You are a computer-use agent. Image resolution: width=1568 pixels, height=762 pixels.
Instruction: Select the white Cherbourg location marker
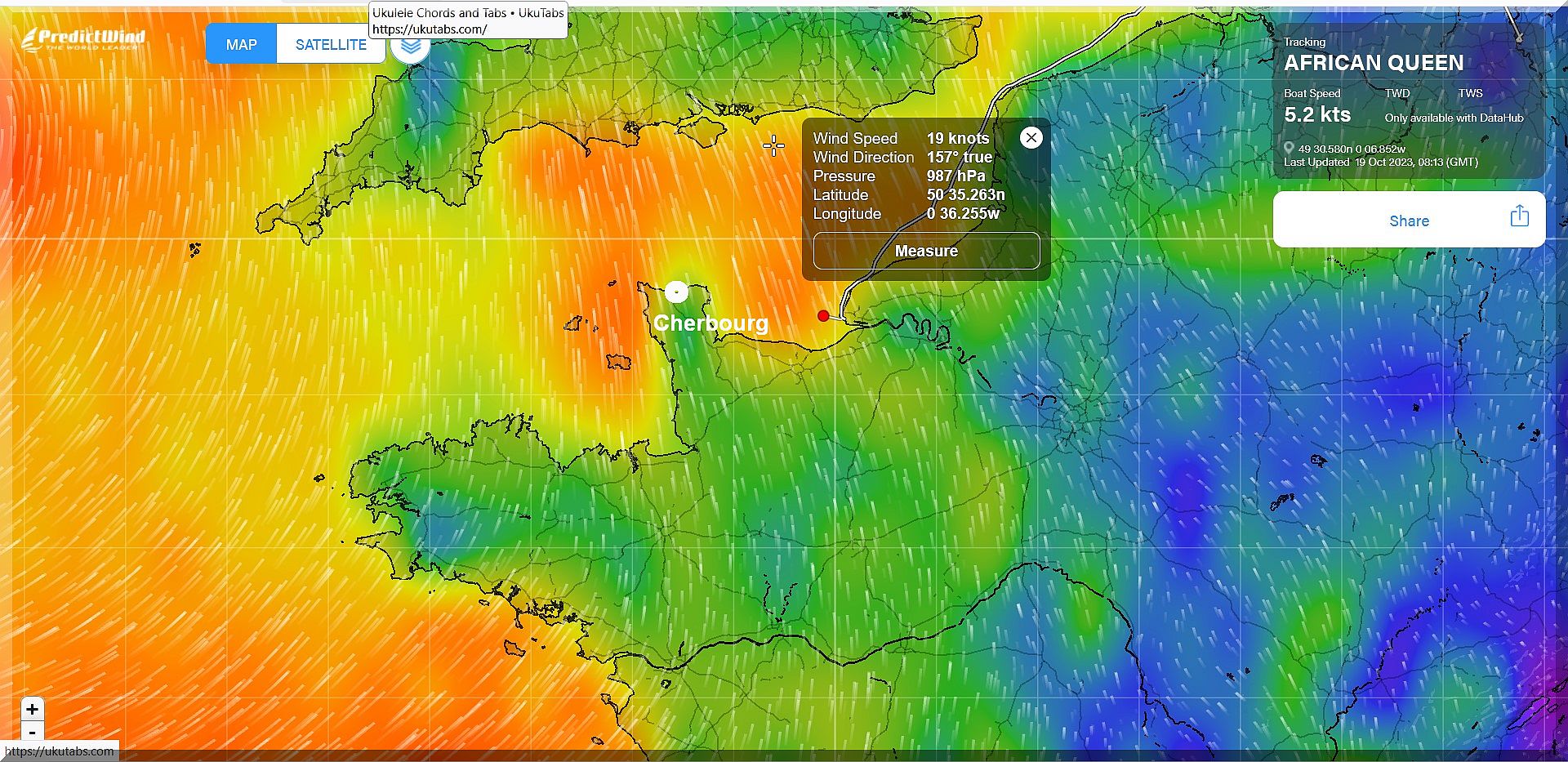point(676,292)
